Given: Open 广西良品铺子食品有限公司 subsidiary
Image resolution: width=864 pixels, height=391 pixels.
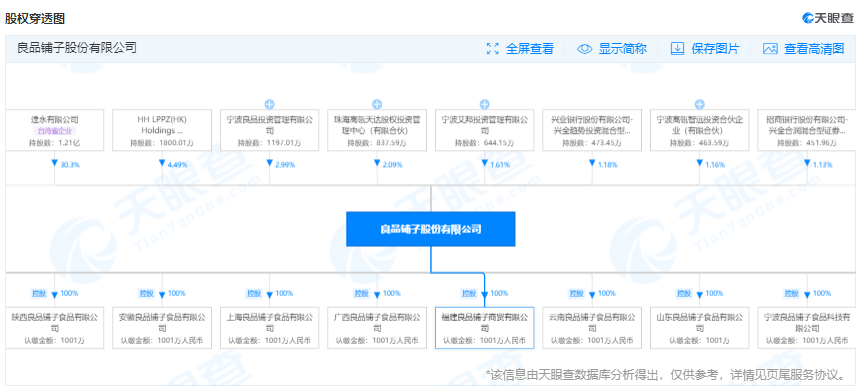Looking at the screenshot, I should [x=377, y=328].
